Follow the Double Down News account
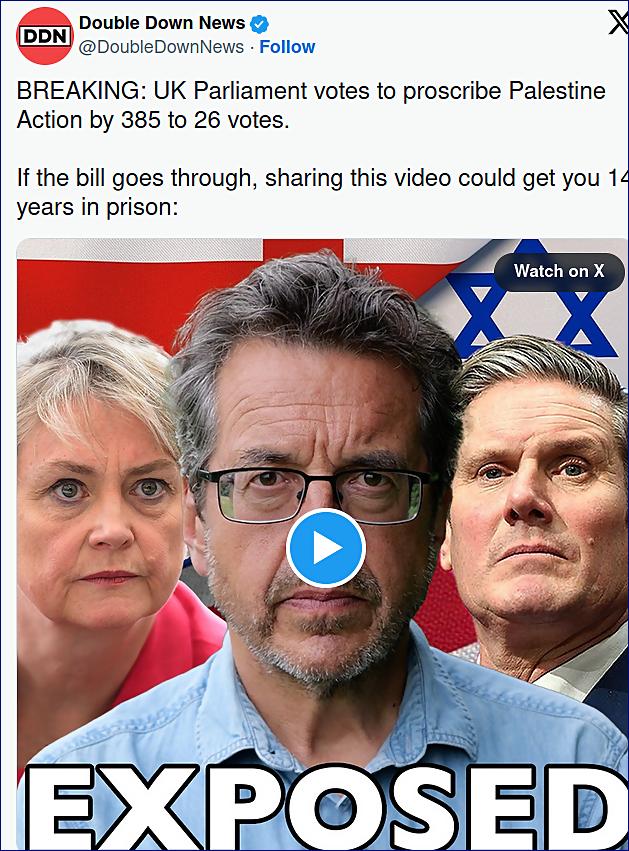The image size is (629, 851). point(287,47)
